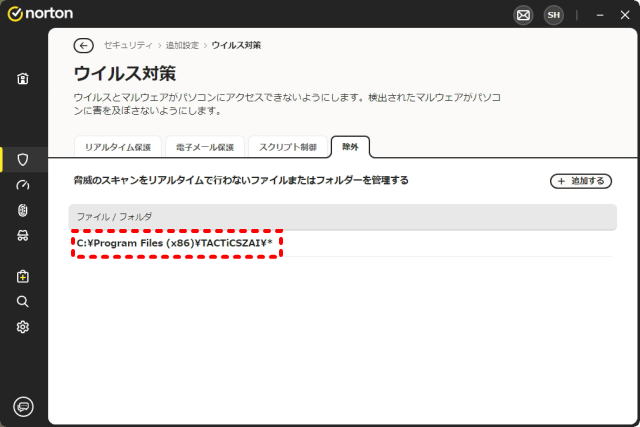
Task: Switch to the スクリプト制御 tab
Action: pyautogui.click(x=288, y=147)
